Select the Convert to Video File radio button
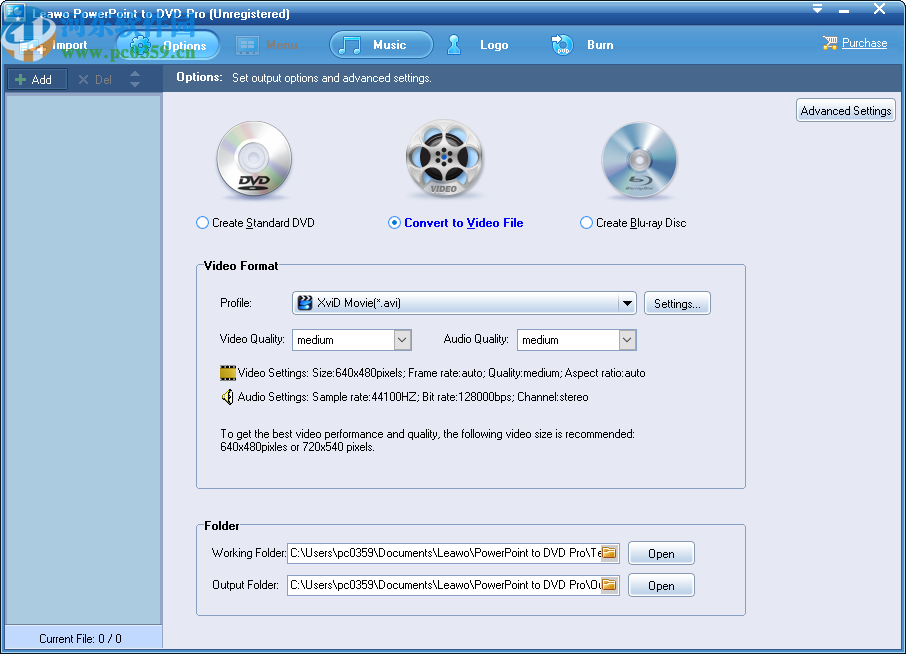Image resolution: width=906 pixels, height=654 pixels. click(394, 222)
